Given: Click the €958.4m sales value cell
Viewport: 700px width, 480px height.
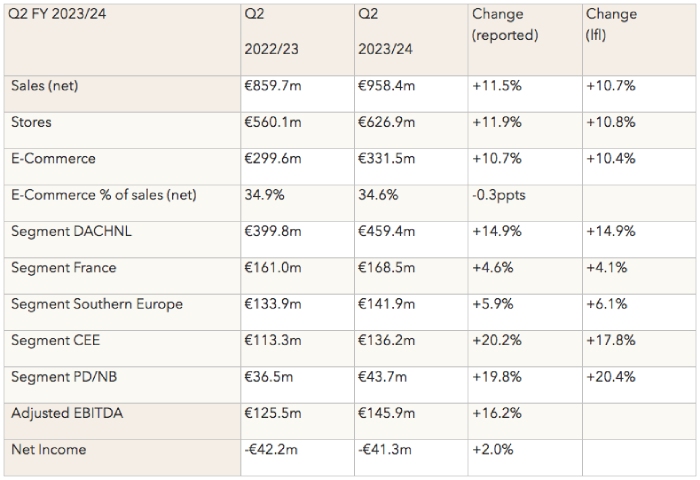Looking at the screenshot, I should 386,86.
